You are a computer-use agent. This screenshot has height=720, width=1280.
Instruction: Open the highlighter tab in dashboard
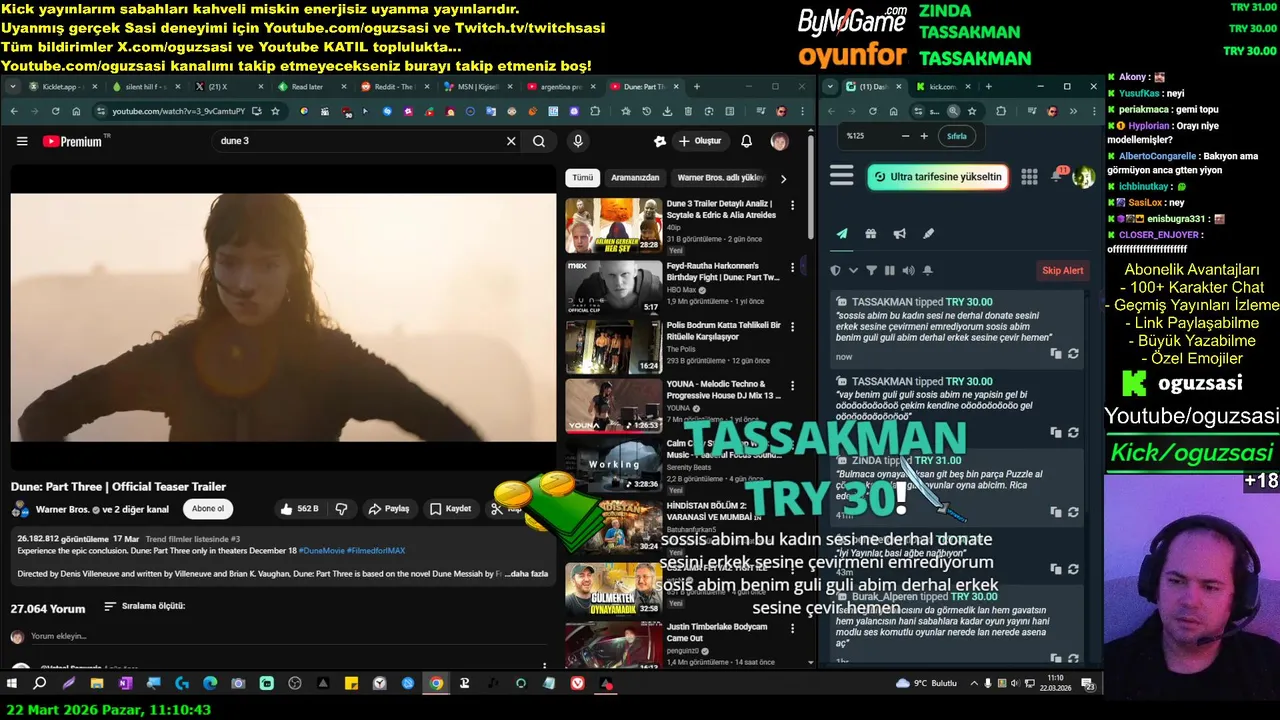(x=928, y=234)
